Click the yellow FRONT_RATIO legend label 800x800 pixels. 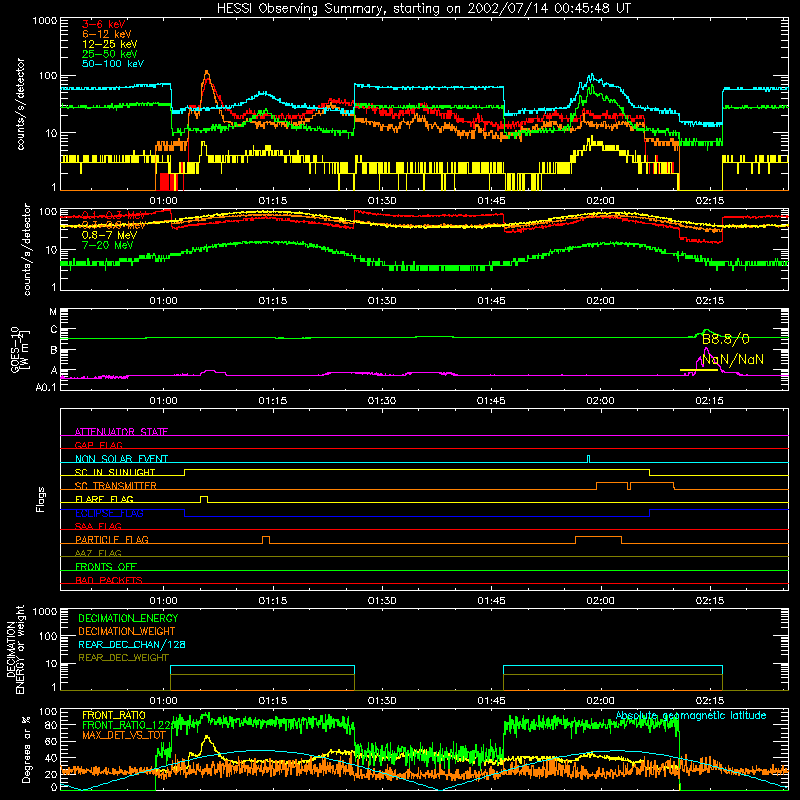coord(113,716)
